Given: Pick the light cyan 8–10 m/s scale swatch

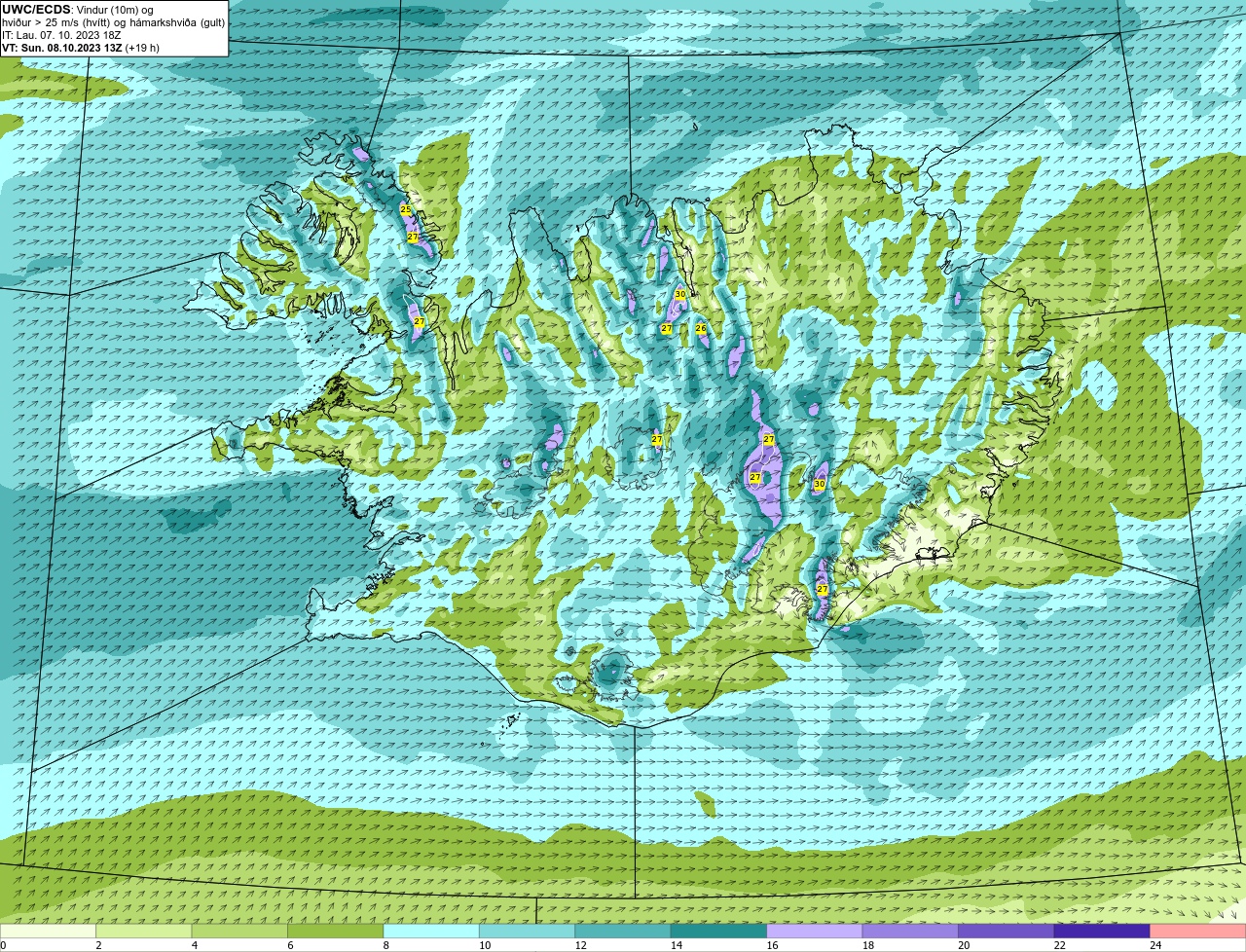Looking at the screenshot, I should click(x=432, y=931).
